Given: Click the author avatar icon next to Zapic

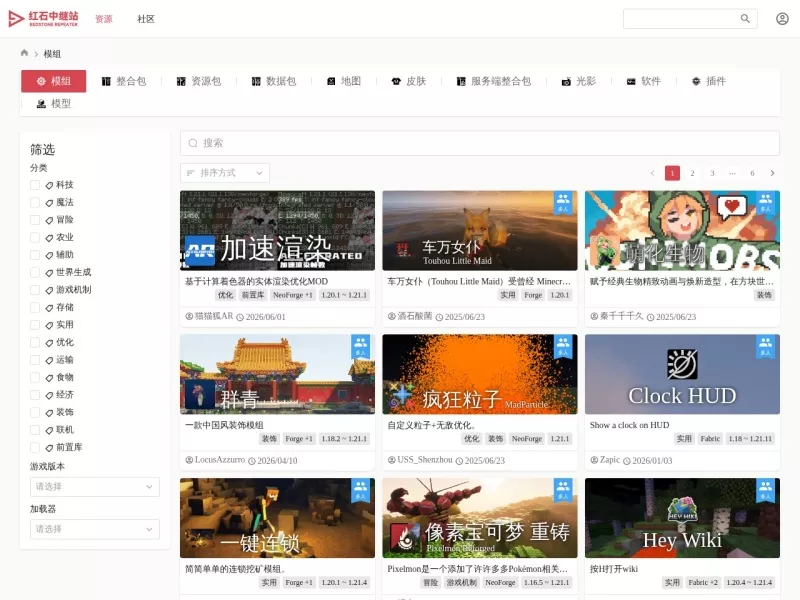Looking at the screenshot, I should coord(594,460).
